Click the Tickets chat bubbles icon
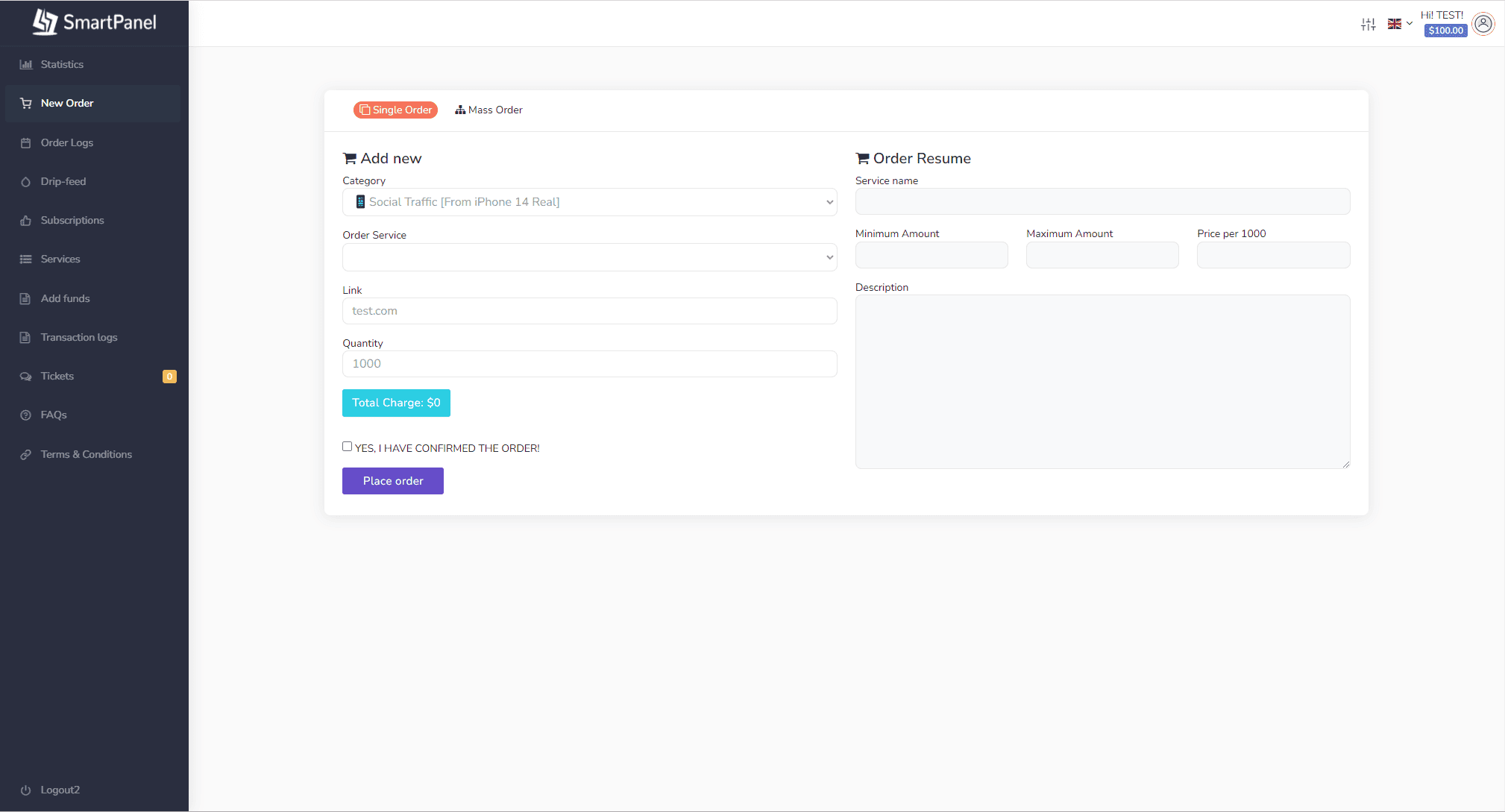The image size is (1505, 812). 26,377
